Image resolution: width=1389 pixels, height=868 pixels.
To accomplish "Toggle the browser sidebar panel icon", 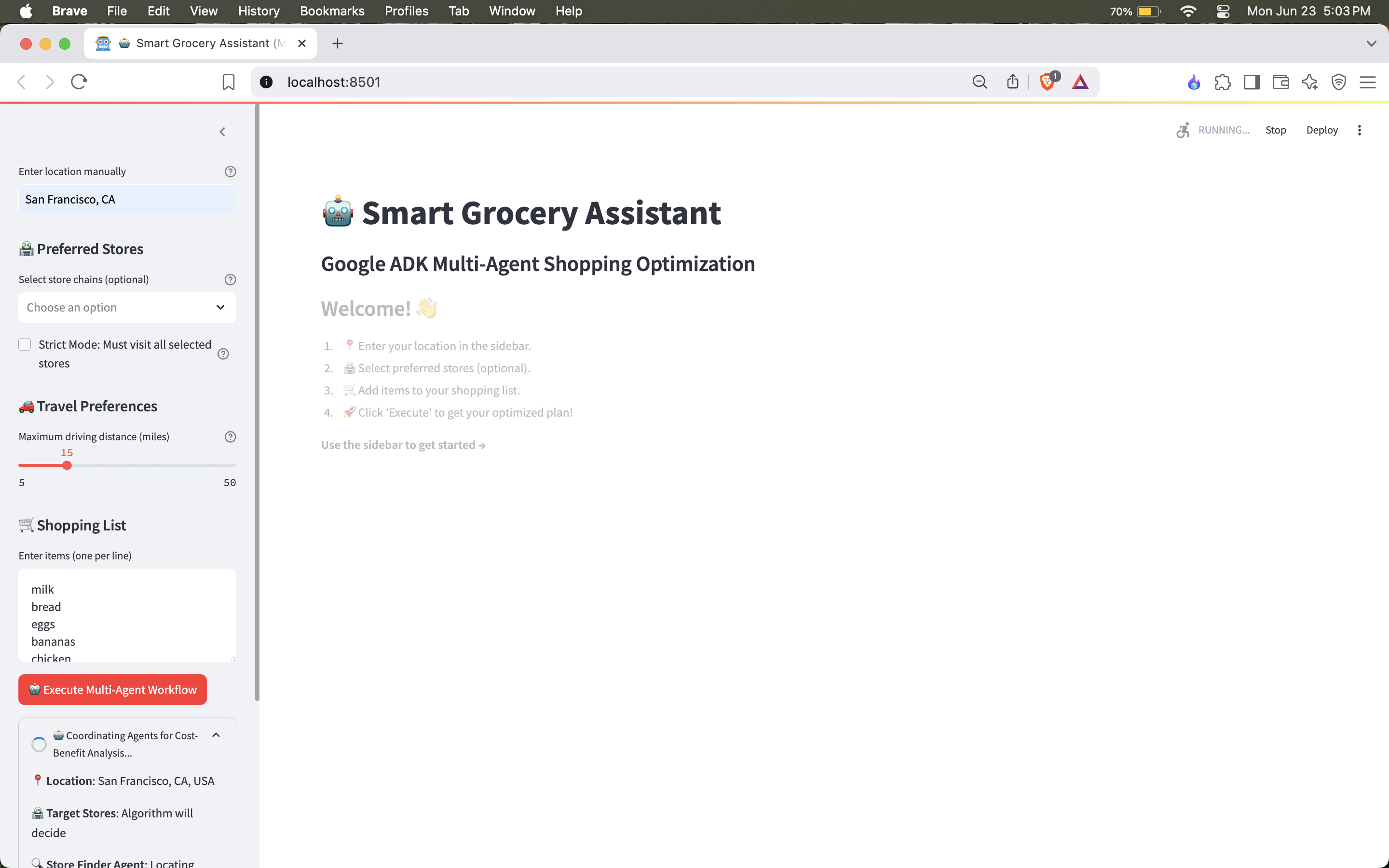I will point(1251,82).
